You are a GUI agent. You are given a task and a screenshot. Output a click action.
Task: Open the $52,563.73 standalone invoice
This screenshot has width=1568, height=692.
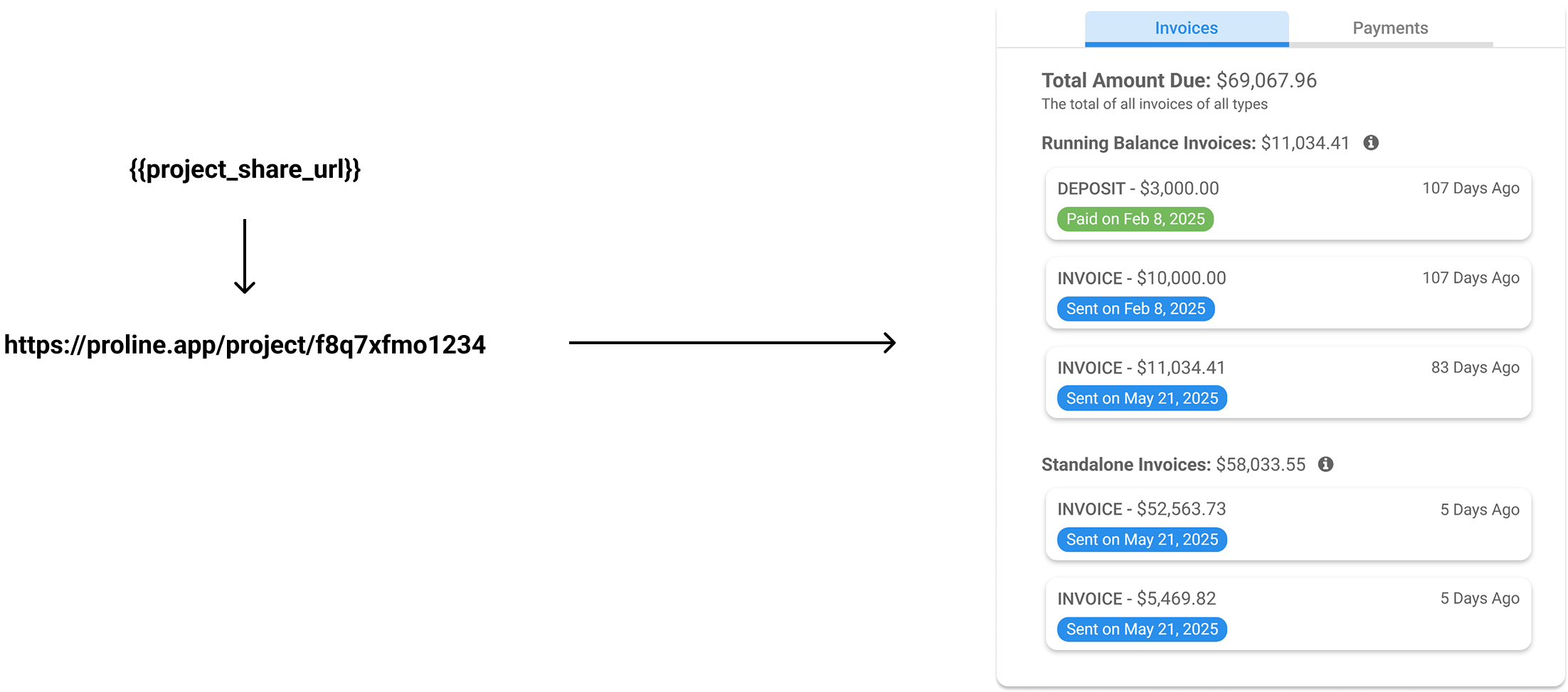coord(1288,524)
